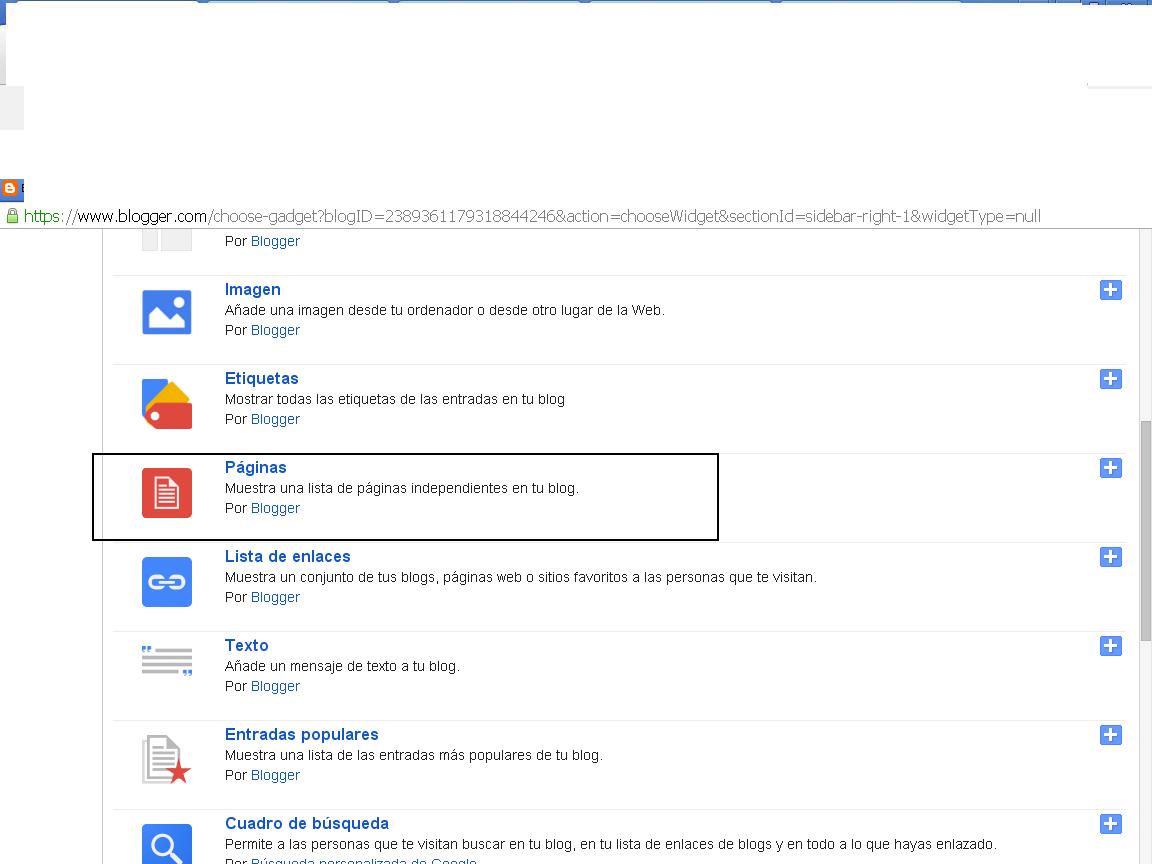Viewport: 1152px width, 864px height.
Task: Open the Etiquetas gadget title link
Action: click(262, 378)
